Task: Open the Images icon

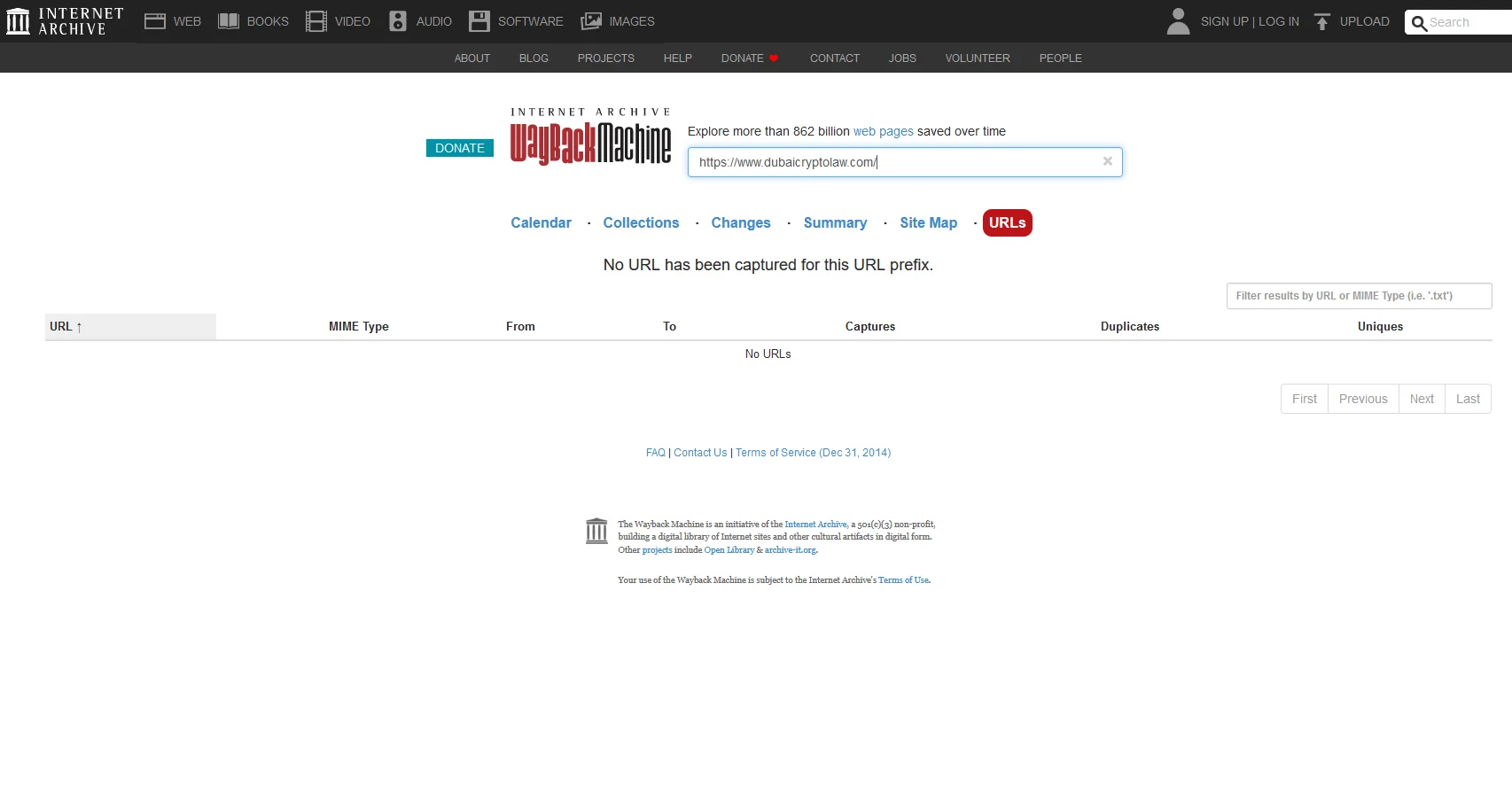Action: click(591, 21)
